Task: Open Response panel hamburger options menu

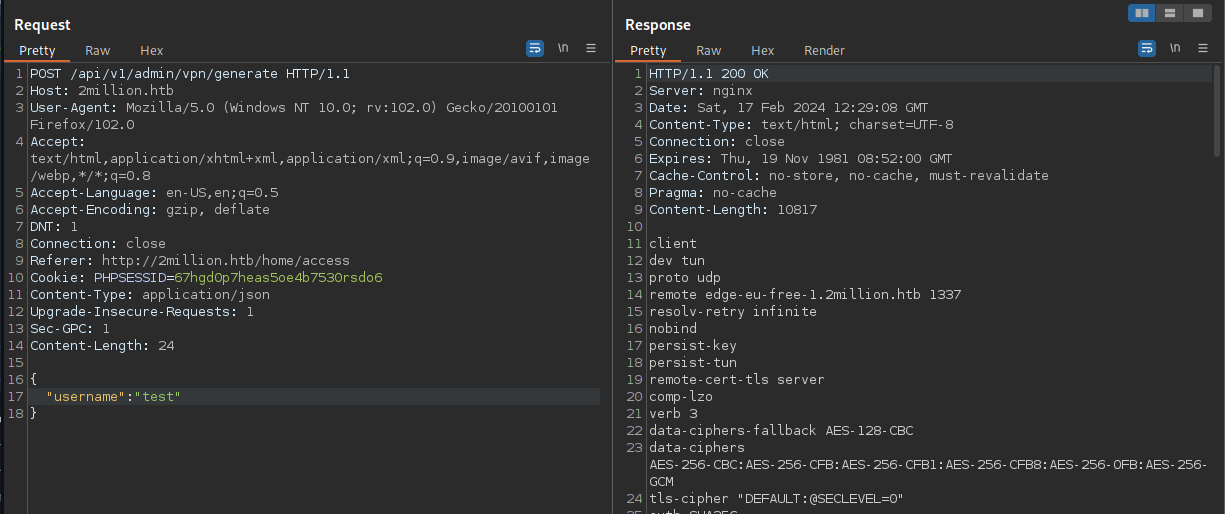Action: pyautogui.click(x=1202, y=48)
